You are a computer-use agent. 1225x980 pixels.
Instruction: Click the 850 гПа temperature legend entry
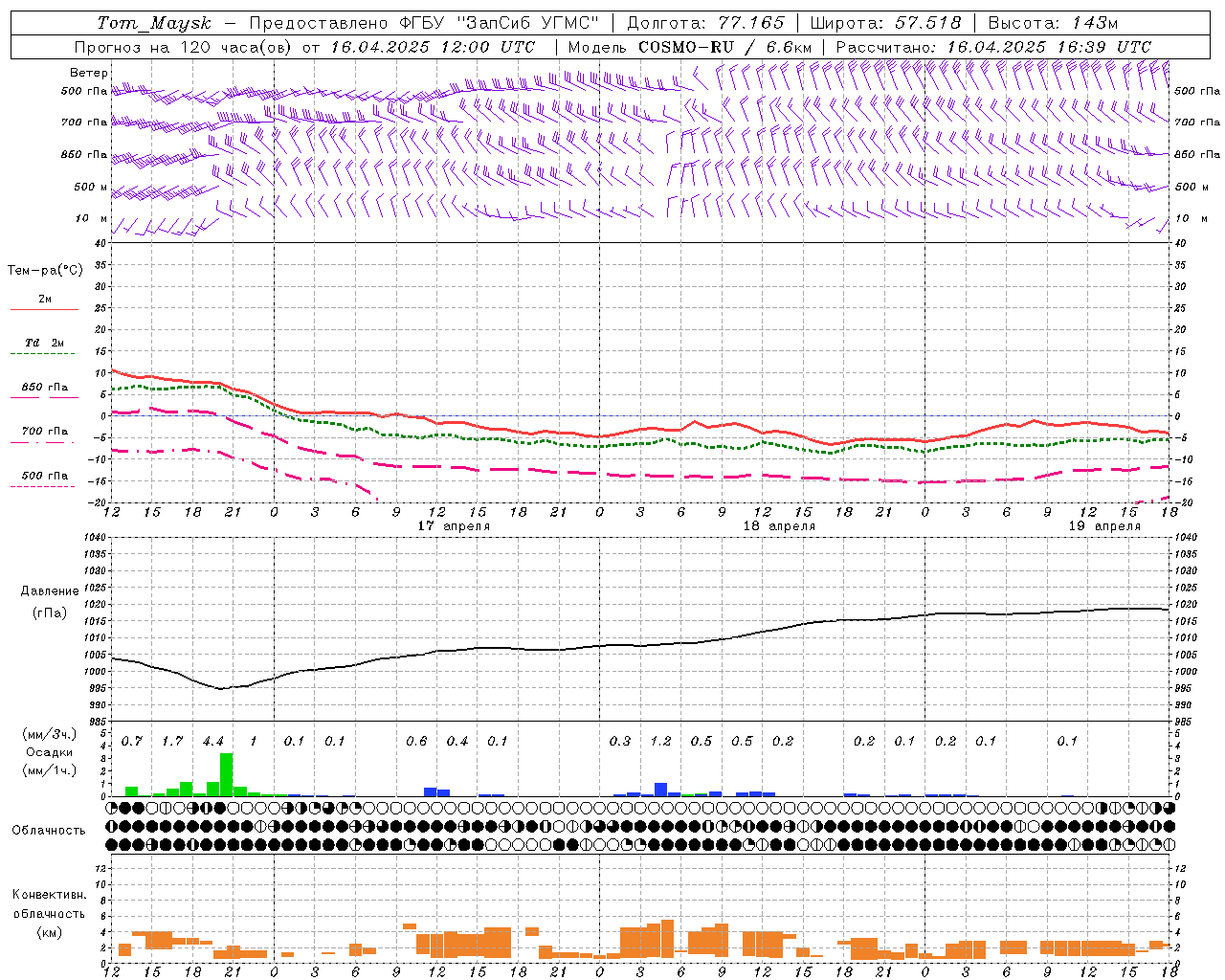click(x=44, y=388)
